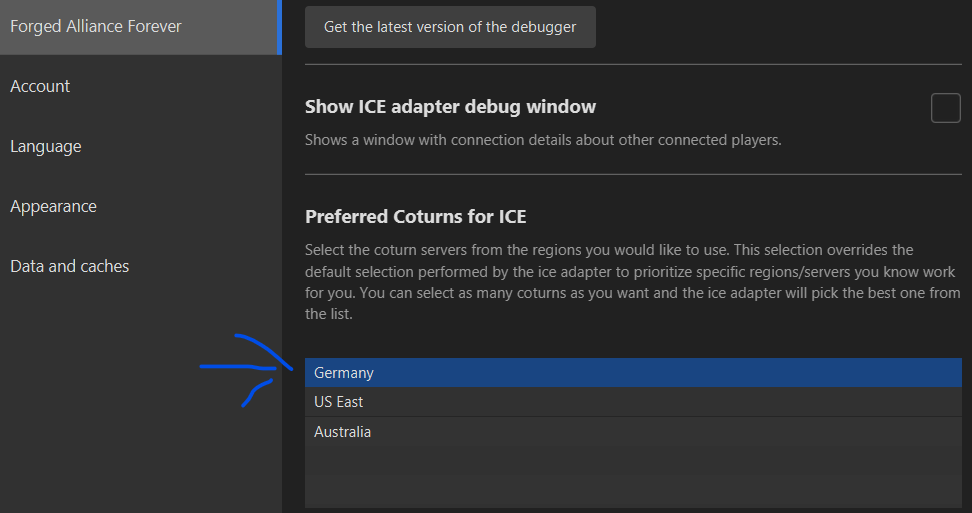Screen dimensions: 972x513
Task: Open the Account settings section
Action: point(141,86)
